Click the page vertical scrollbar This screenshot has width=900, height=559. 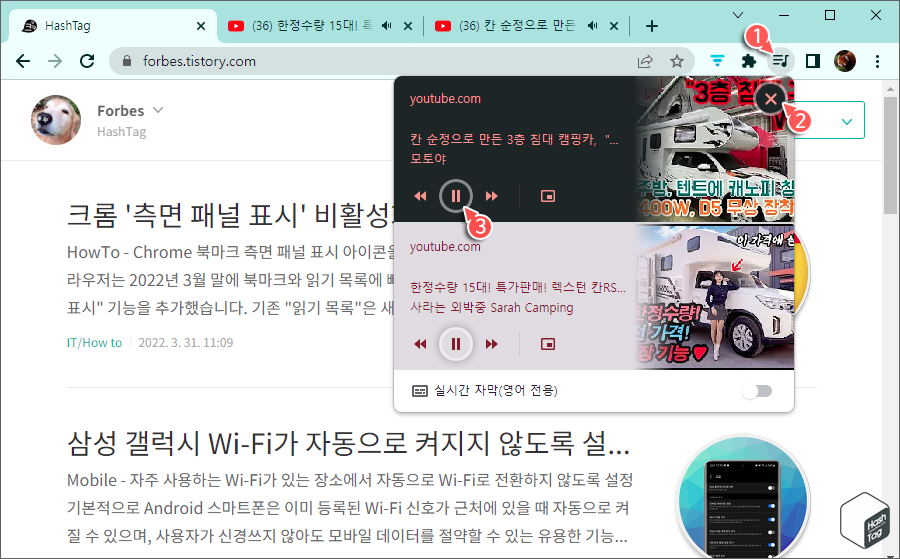(x=890, y=155)
